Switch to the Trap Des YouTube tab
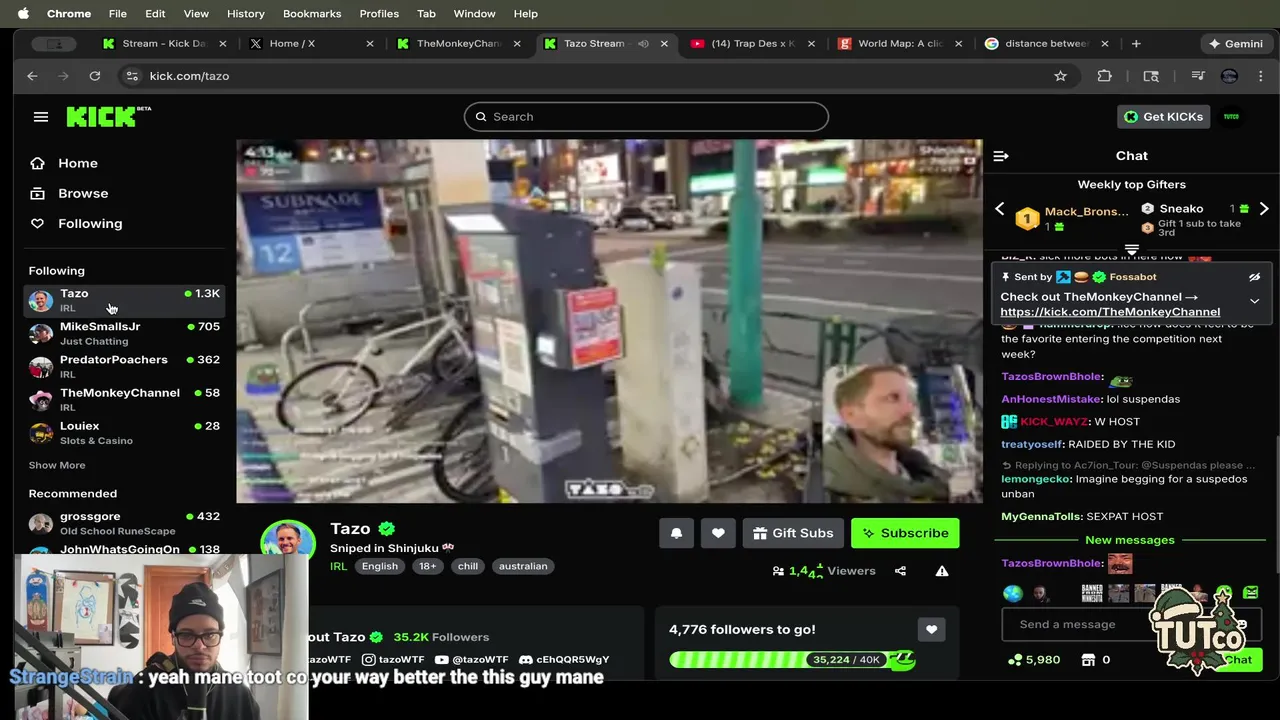This screenshot has height=720, width=1280. tap(752, 44)
